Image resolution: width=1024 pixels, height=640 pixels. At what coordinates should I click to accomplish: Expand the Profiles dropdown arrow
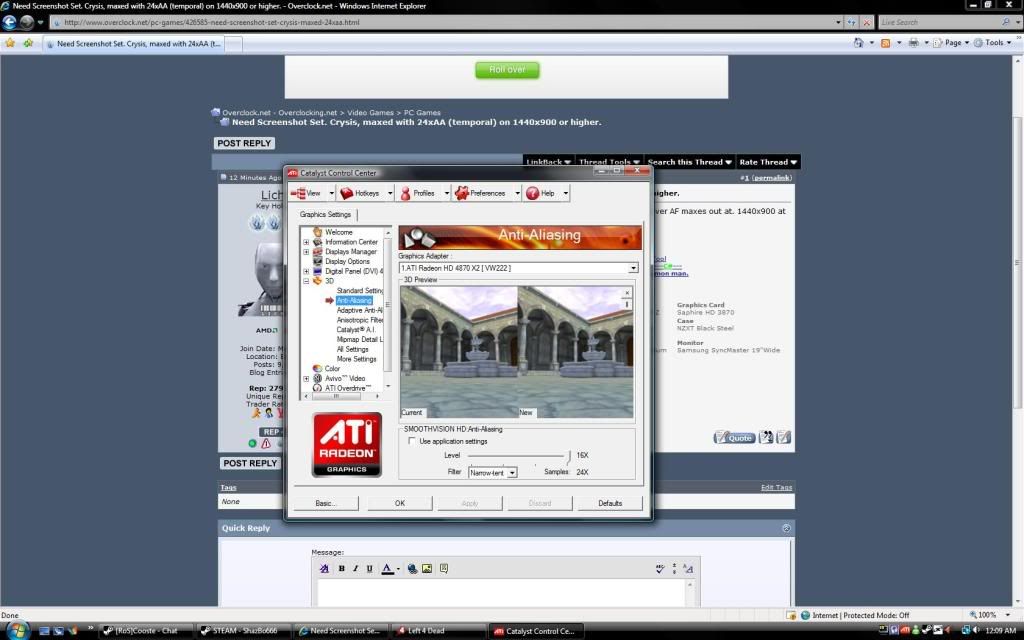pyautogui.click(x=447, y=193)
